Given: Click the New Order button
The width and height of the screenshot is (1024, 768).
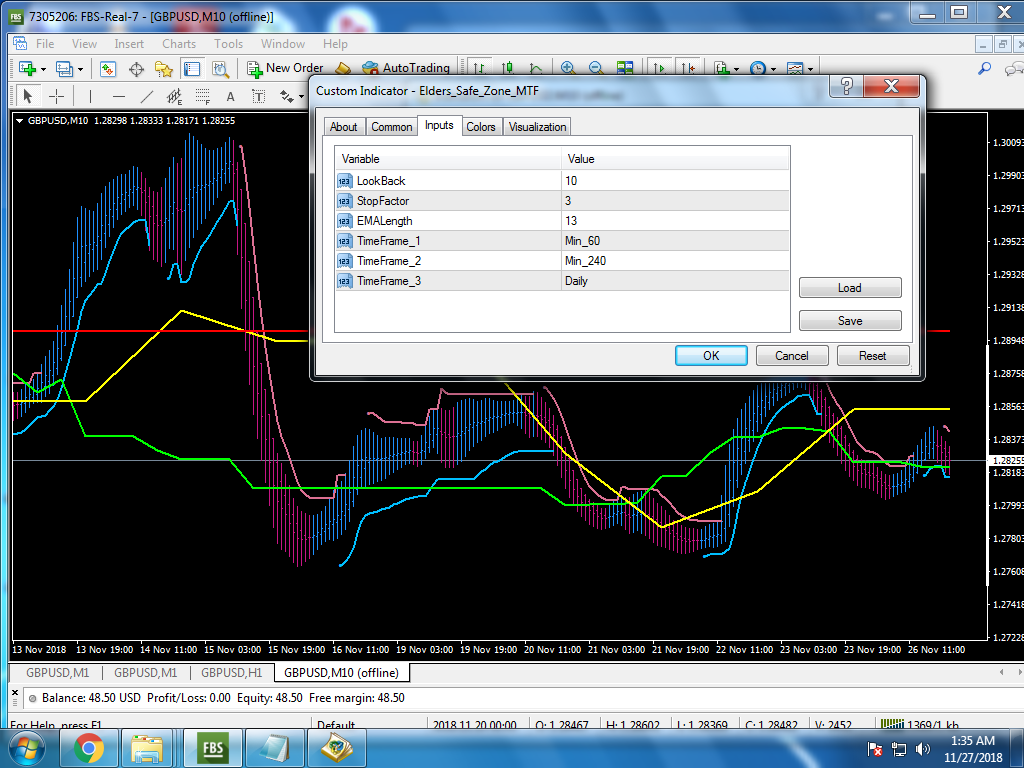Looking at the screenshot, I should (284, 69).
